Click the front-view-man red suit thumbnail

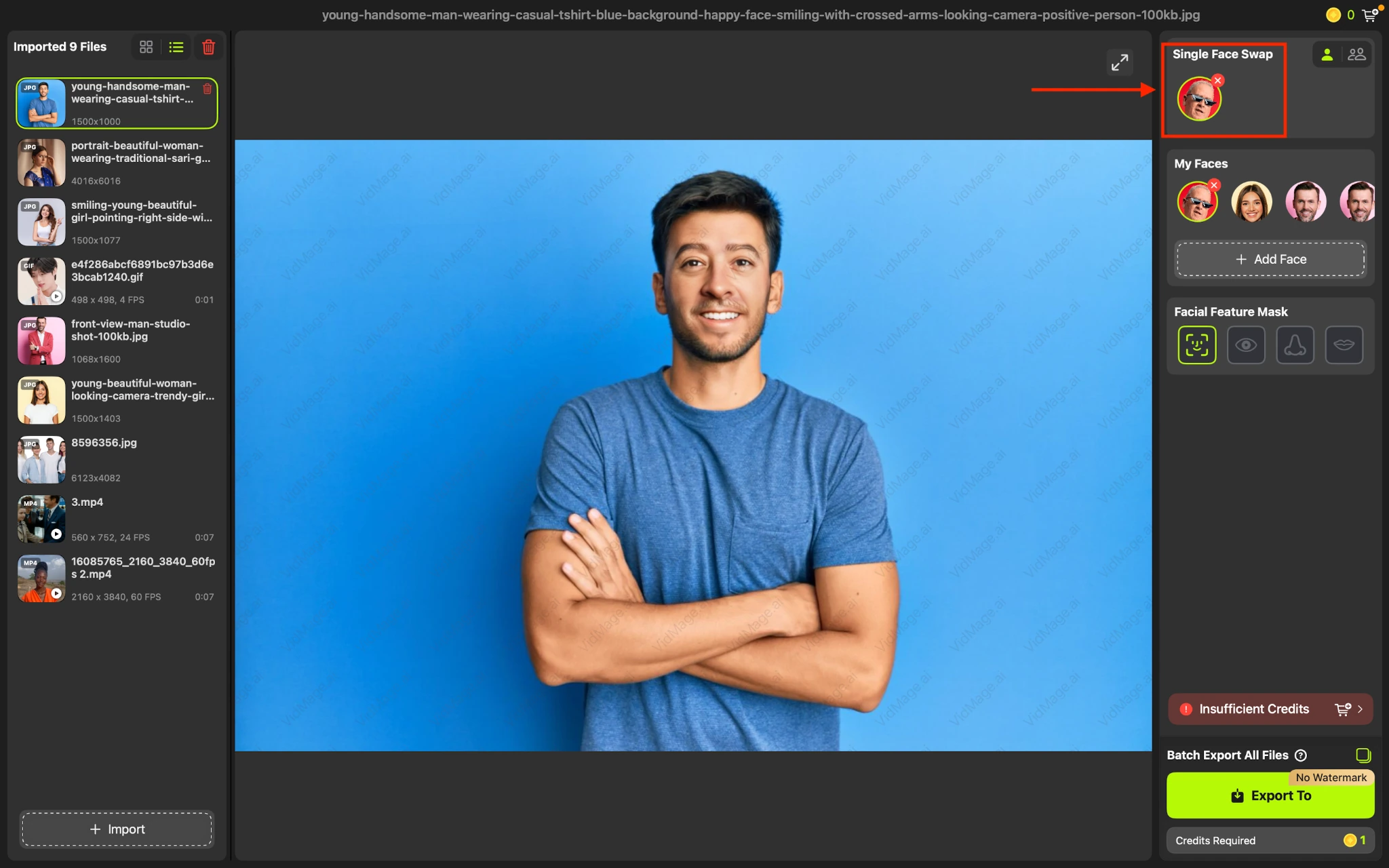click(41, 341)
